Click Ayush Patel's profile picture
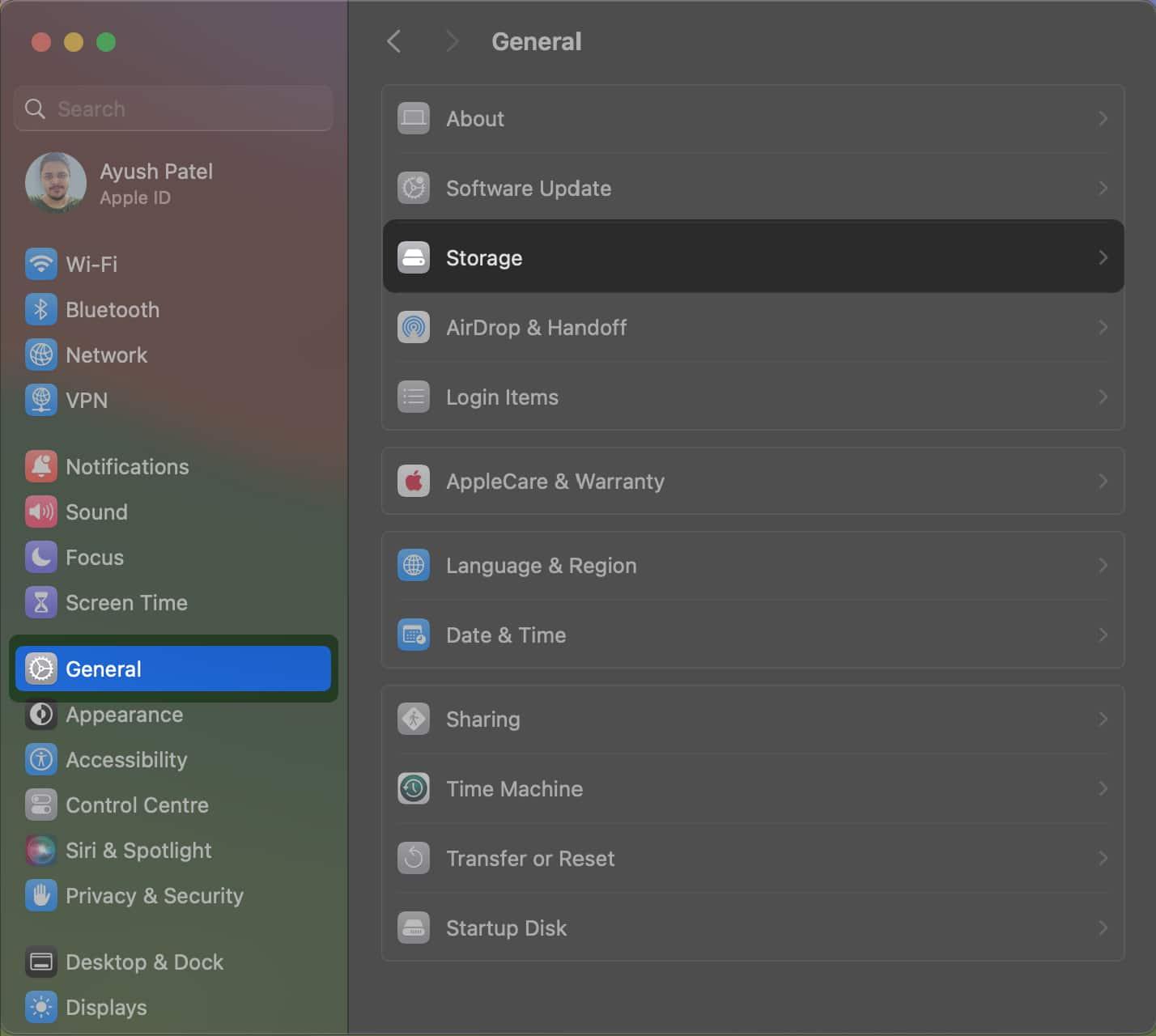 click(56, 183)
